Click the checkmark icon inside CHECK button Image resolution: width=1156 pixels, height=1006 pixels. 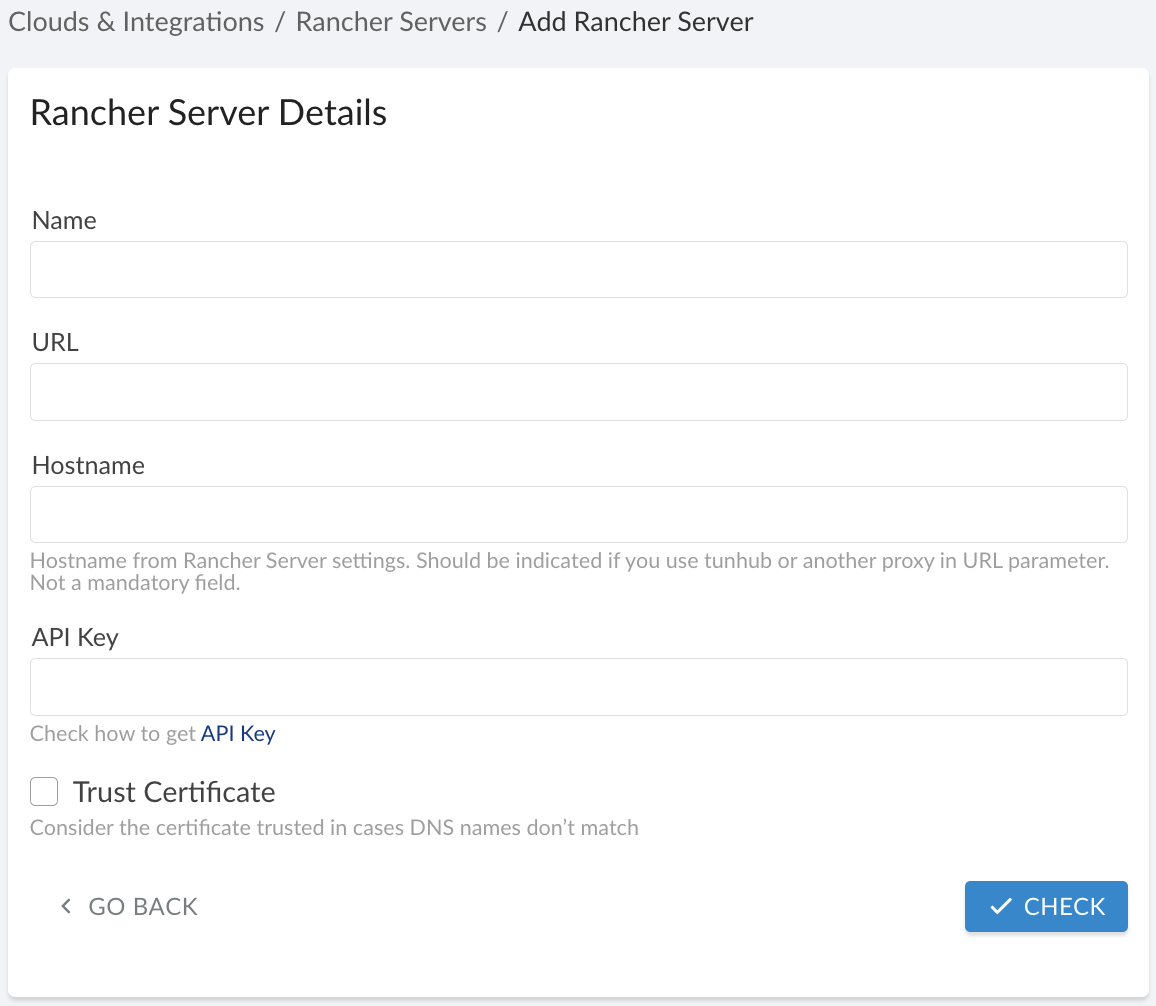[x=999, y=906]
